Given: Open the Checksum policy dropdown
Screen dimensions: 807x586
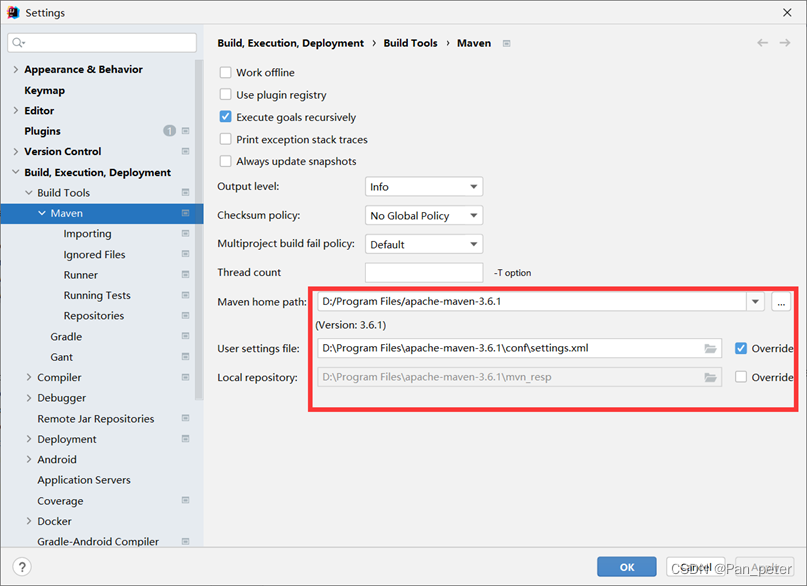Looking at the screenshot, I should coord(424,216).
